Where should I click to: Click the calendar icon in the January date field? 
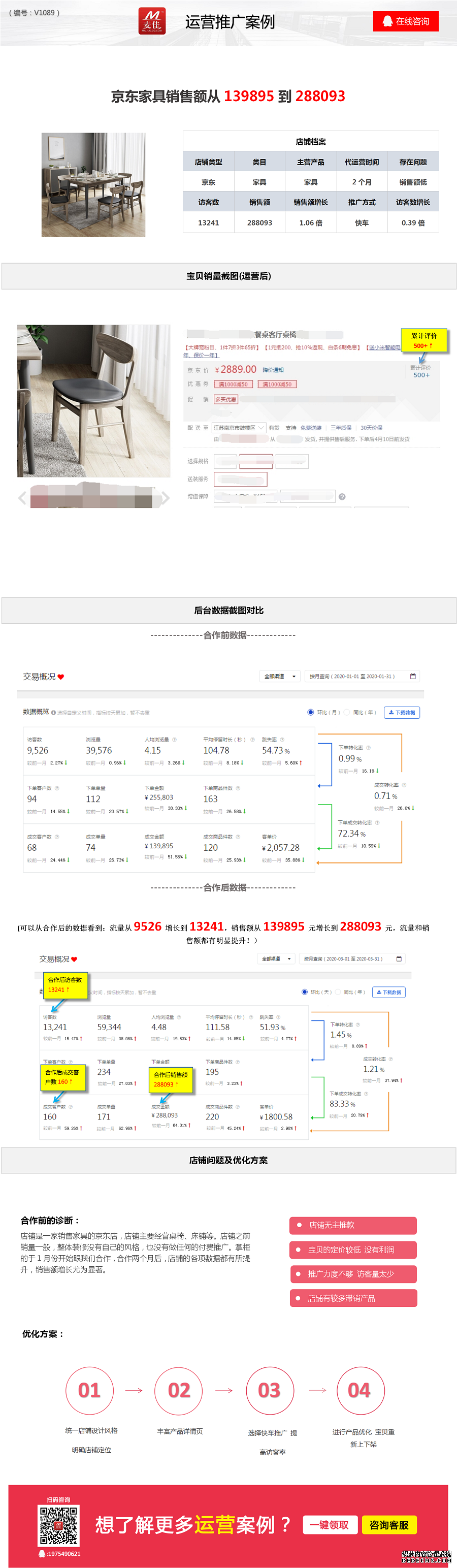pos(413,676)
